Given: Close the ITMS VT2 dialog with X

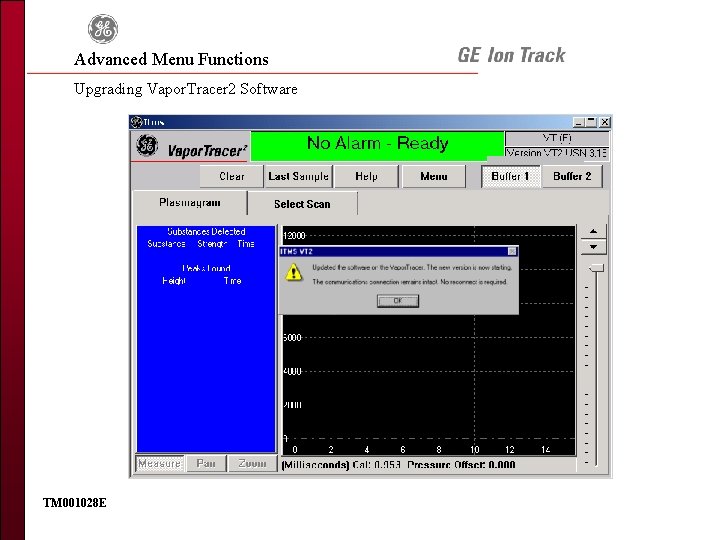Looking at the screenshot, I should 512,251.
